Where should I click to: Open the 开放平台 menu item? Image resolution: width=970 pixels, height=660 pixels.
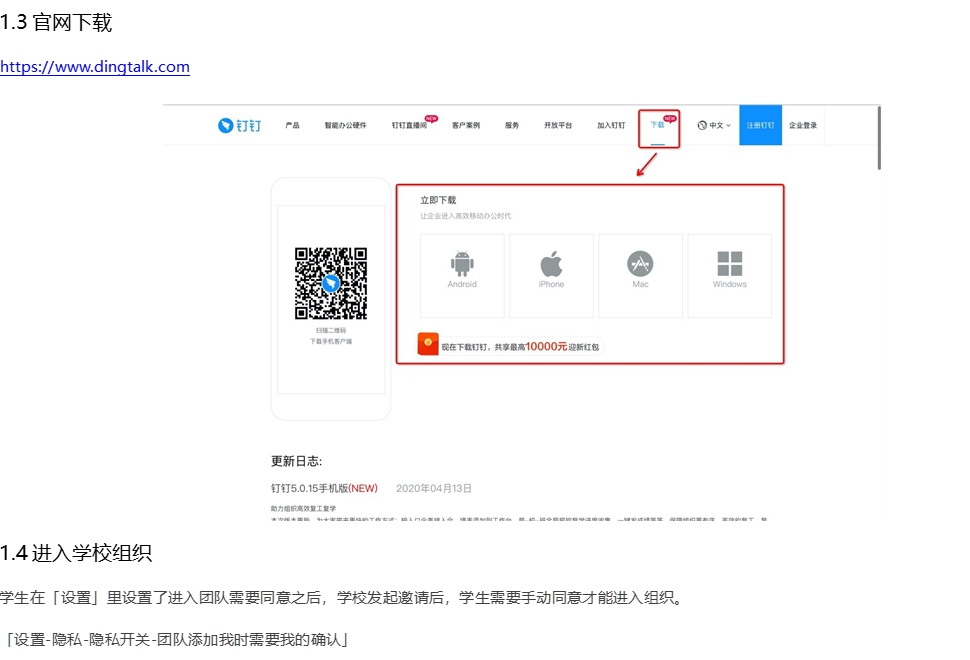point(558,126)
